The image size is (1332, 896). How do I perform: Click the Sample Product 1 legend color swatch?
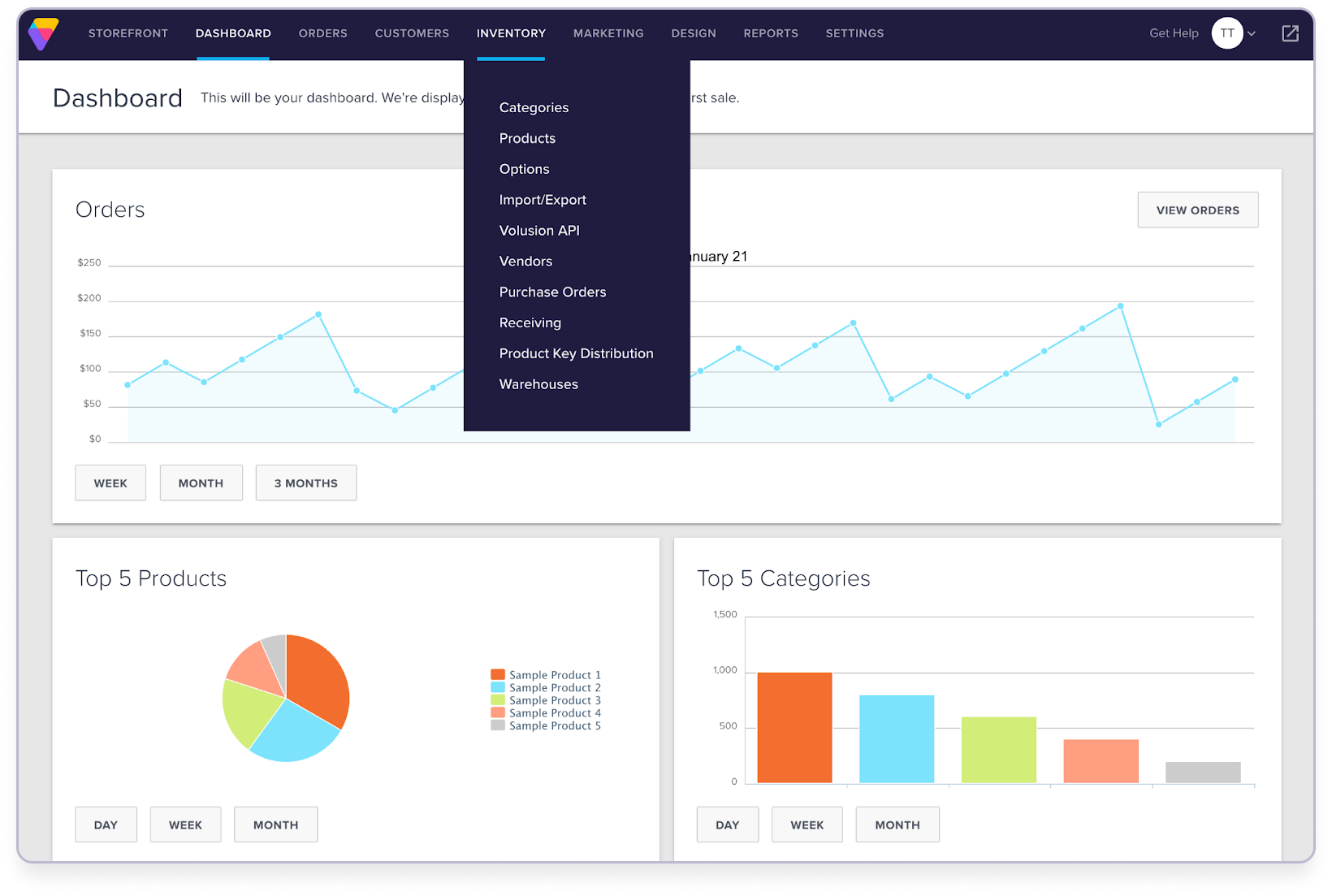click(497, 674)
